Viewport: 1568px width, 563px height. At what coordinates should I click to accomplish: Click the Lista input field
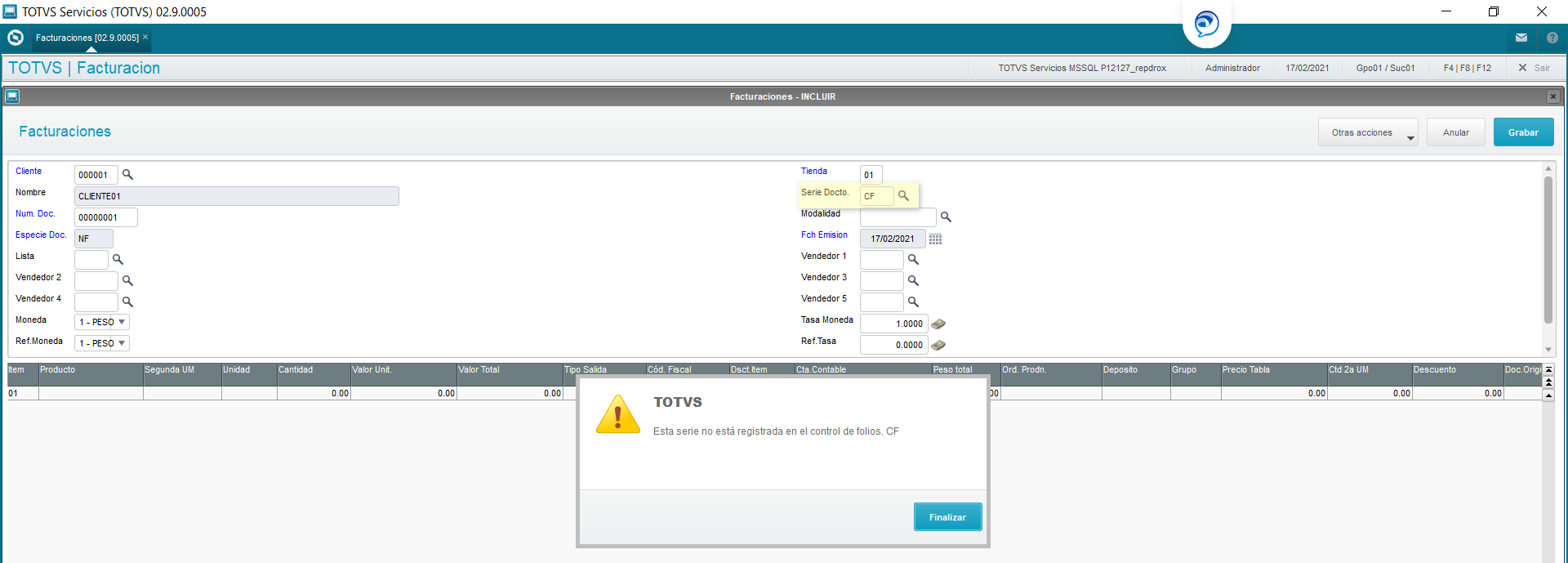click(91, 260)
